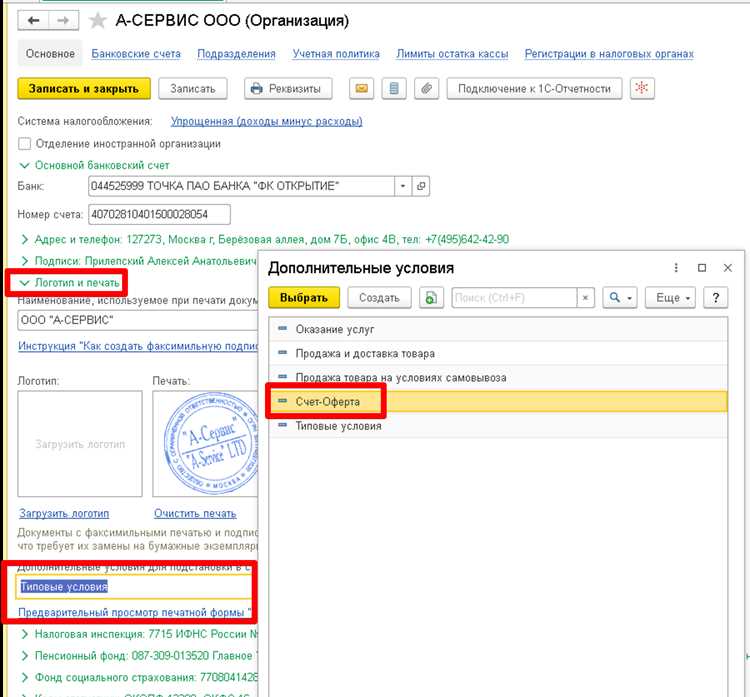This screenshot has width=750, height=697.
Task: Open the Еще dropdown menu
Action: 670,298
